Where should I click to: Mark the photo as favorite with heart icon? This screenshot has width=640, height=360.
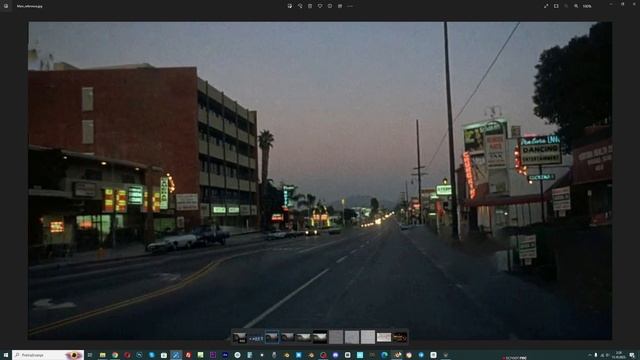(320, 6)
